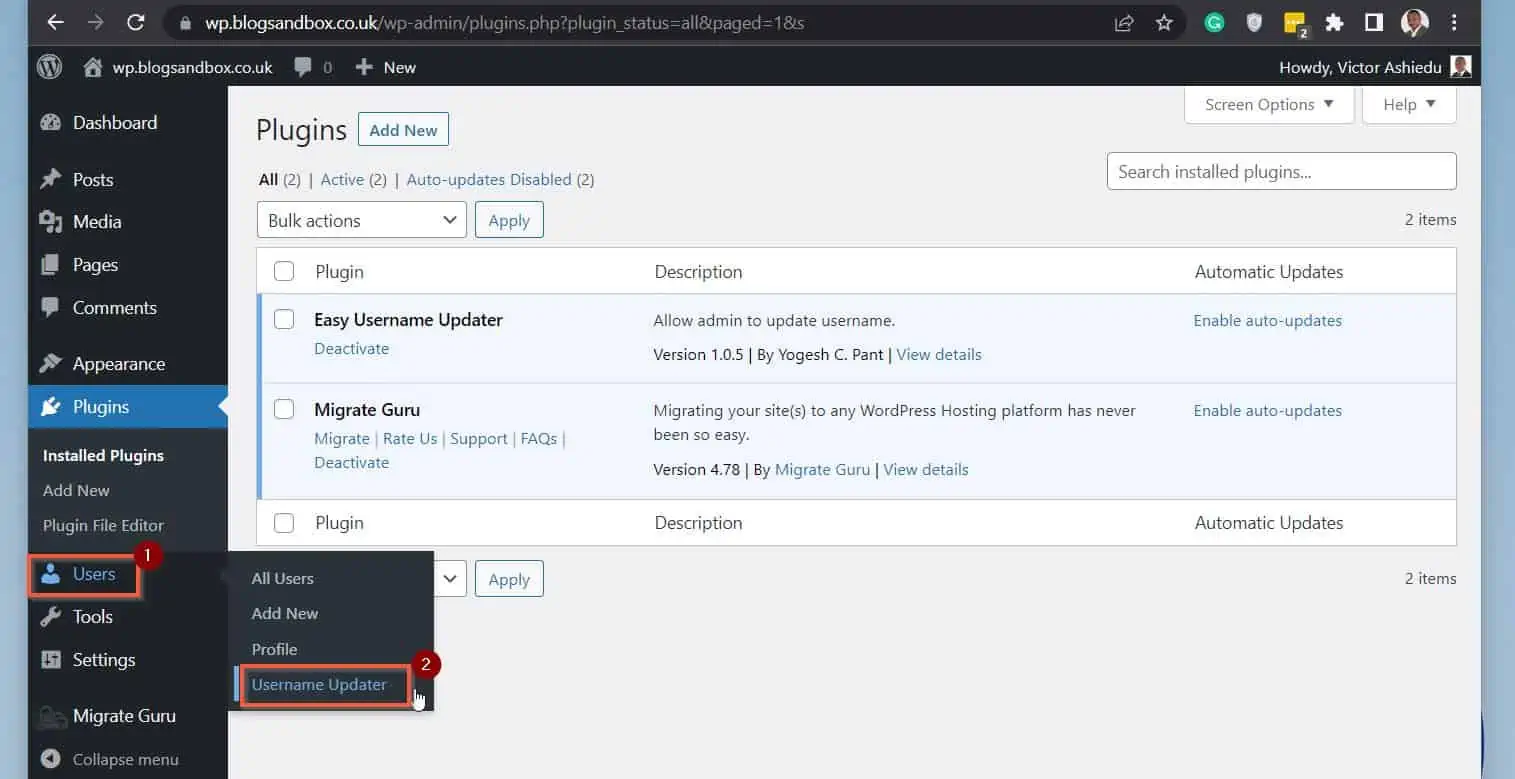Open the Chrome three-dot menu
Viewport: 1515px width, 779px height.
(1454, 22)
